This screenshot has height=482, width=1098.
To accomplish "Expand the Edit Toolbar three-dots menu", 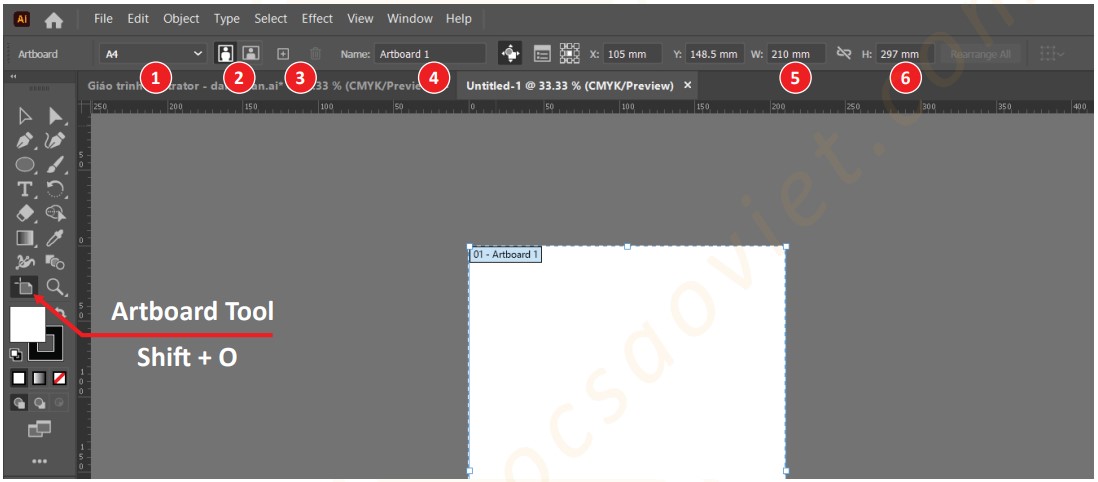I will tap(40, 461).
